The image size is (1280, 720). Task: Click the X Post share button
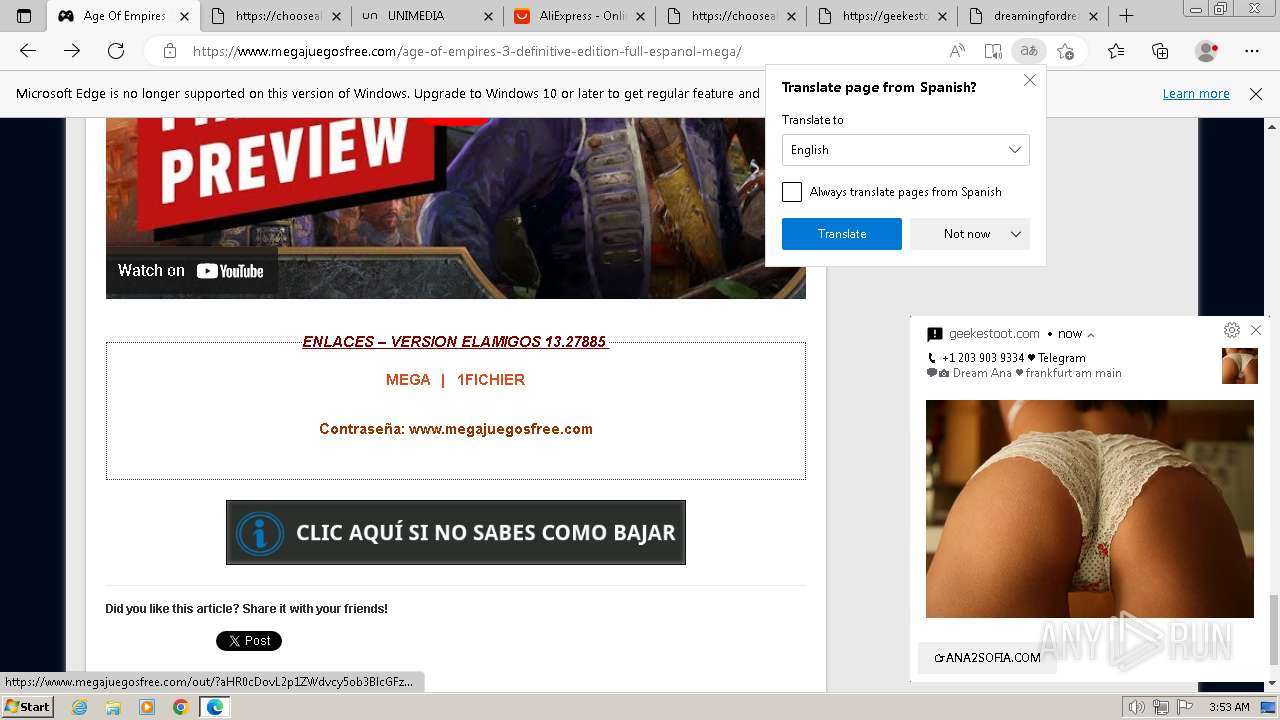249,641
